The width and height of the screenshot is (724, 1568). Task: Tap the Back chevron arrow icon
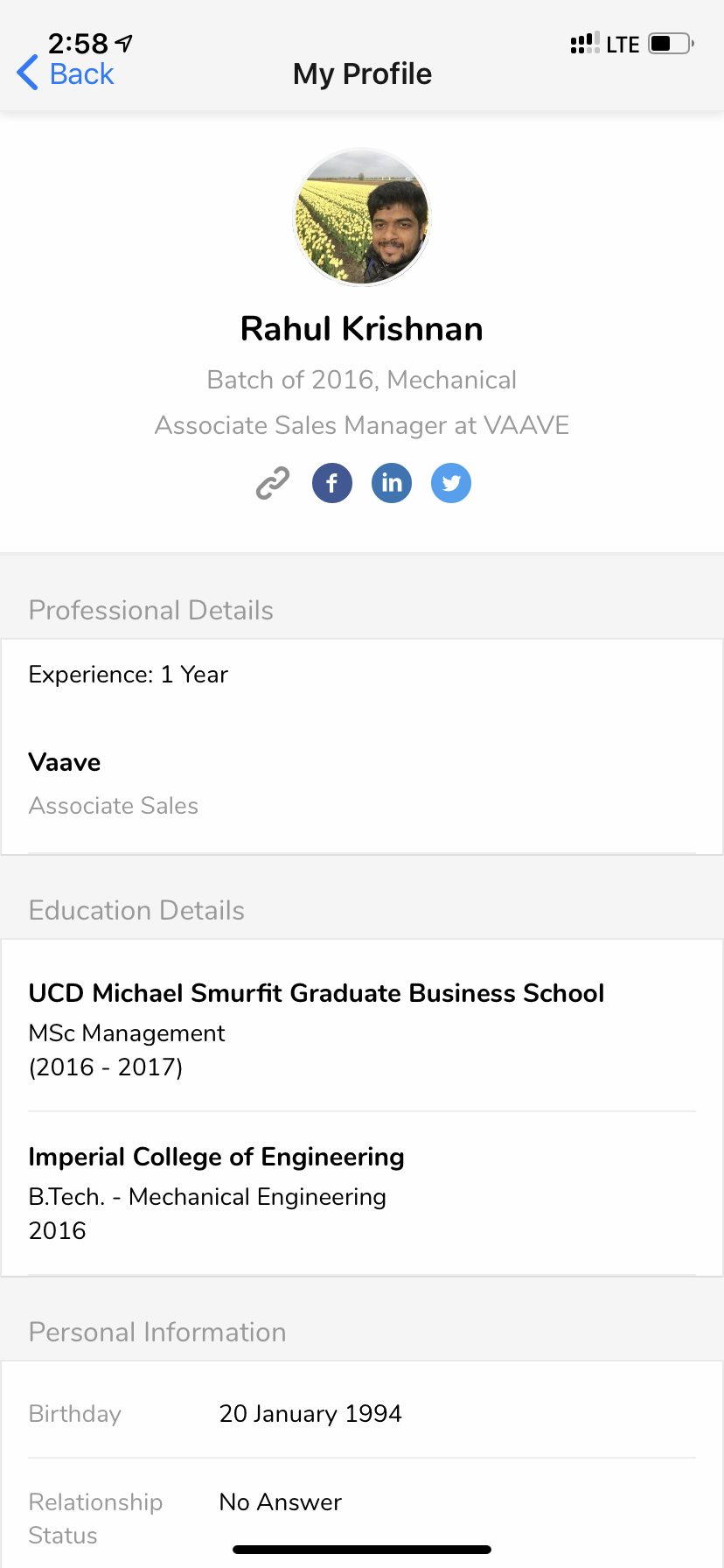pos(27,73)
